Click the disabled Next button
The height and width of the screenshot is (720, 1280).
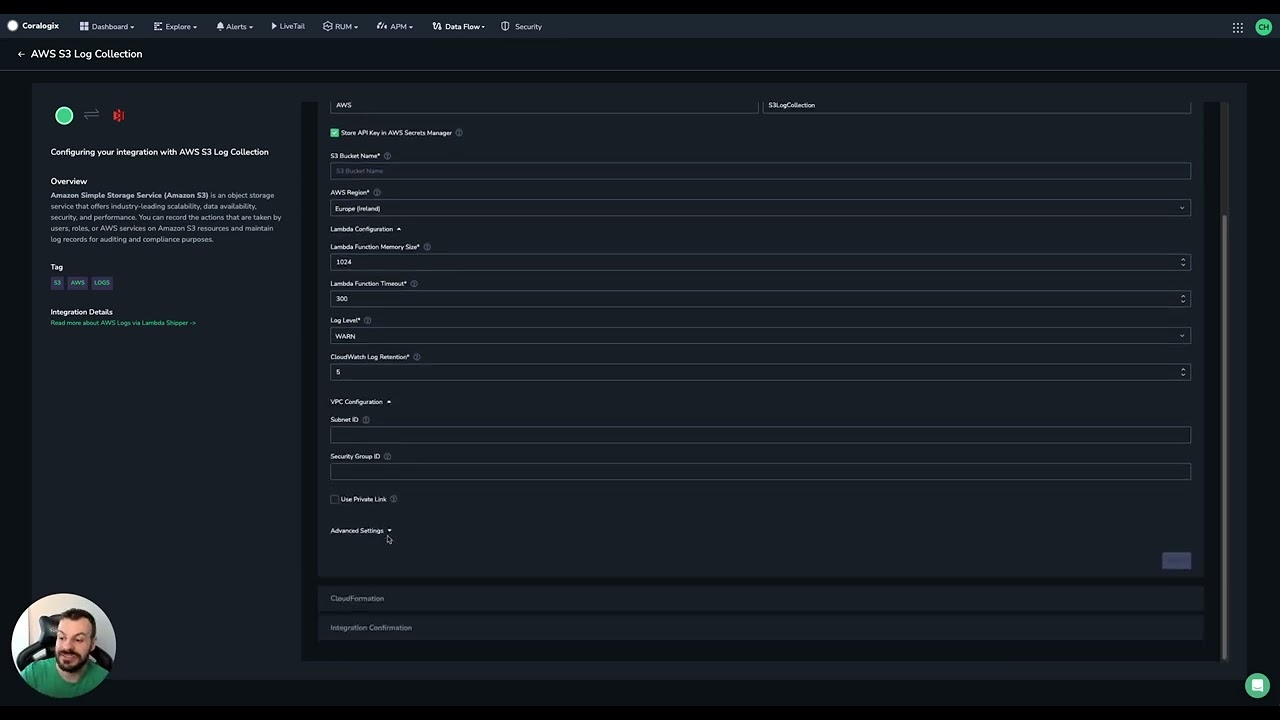point(1176,561)
